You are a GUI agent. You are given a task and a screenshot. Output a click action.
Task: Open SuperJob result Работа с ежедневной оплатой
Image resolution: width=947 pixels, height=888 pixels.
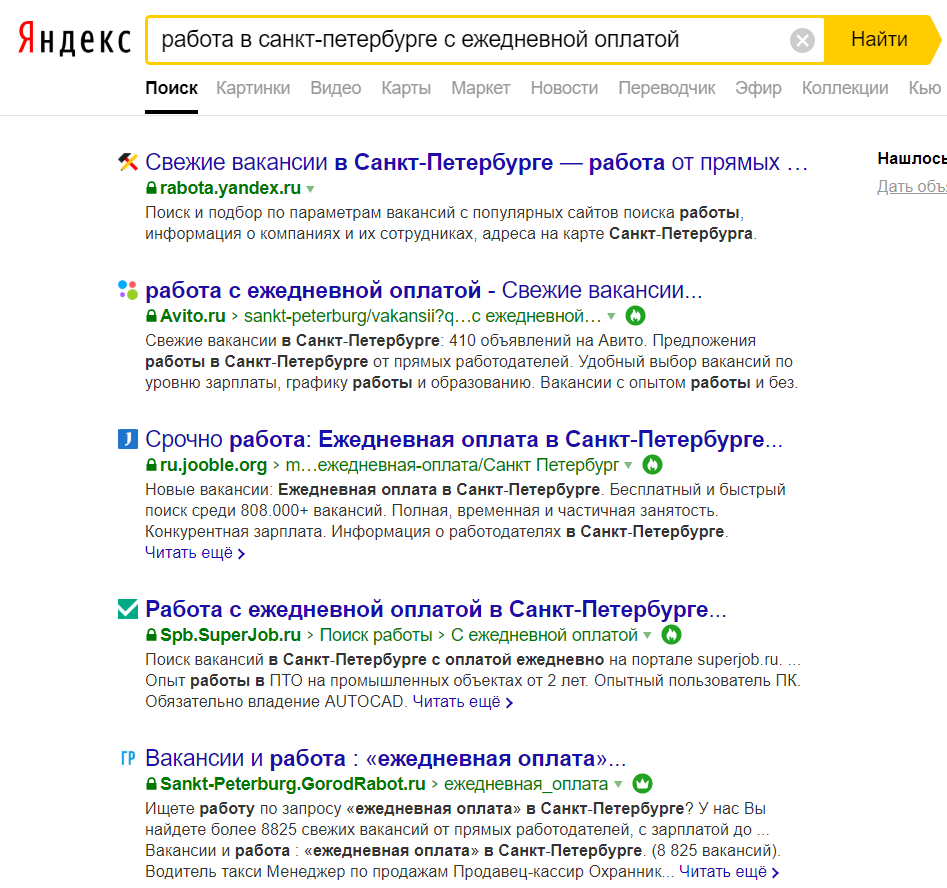[436, 609]
